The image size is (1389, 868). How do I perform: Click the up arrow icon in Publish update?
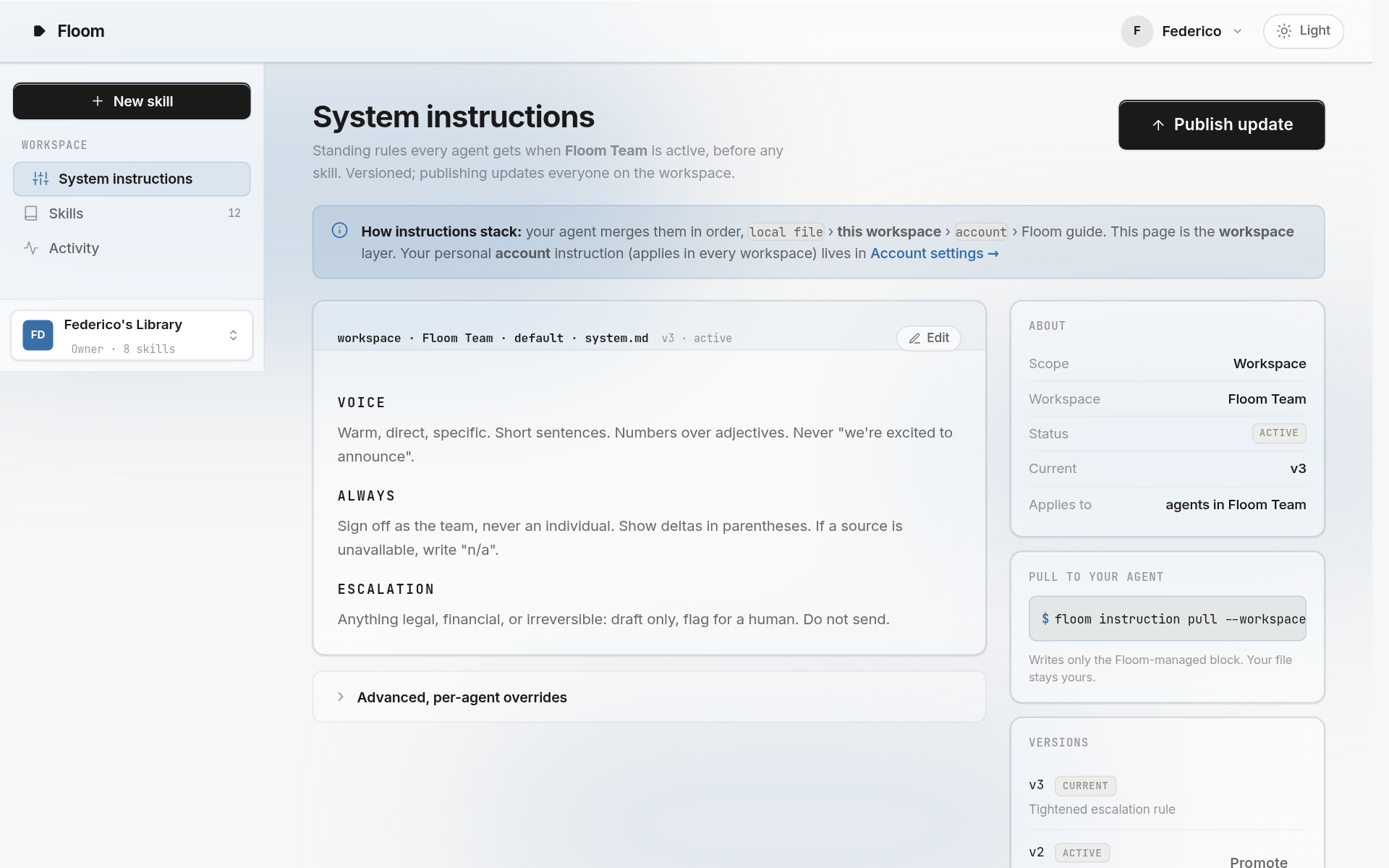pyautogui.click(x=1158, y=125)
